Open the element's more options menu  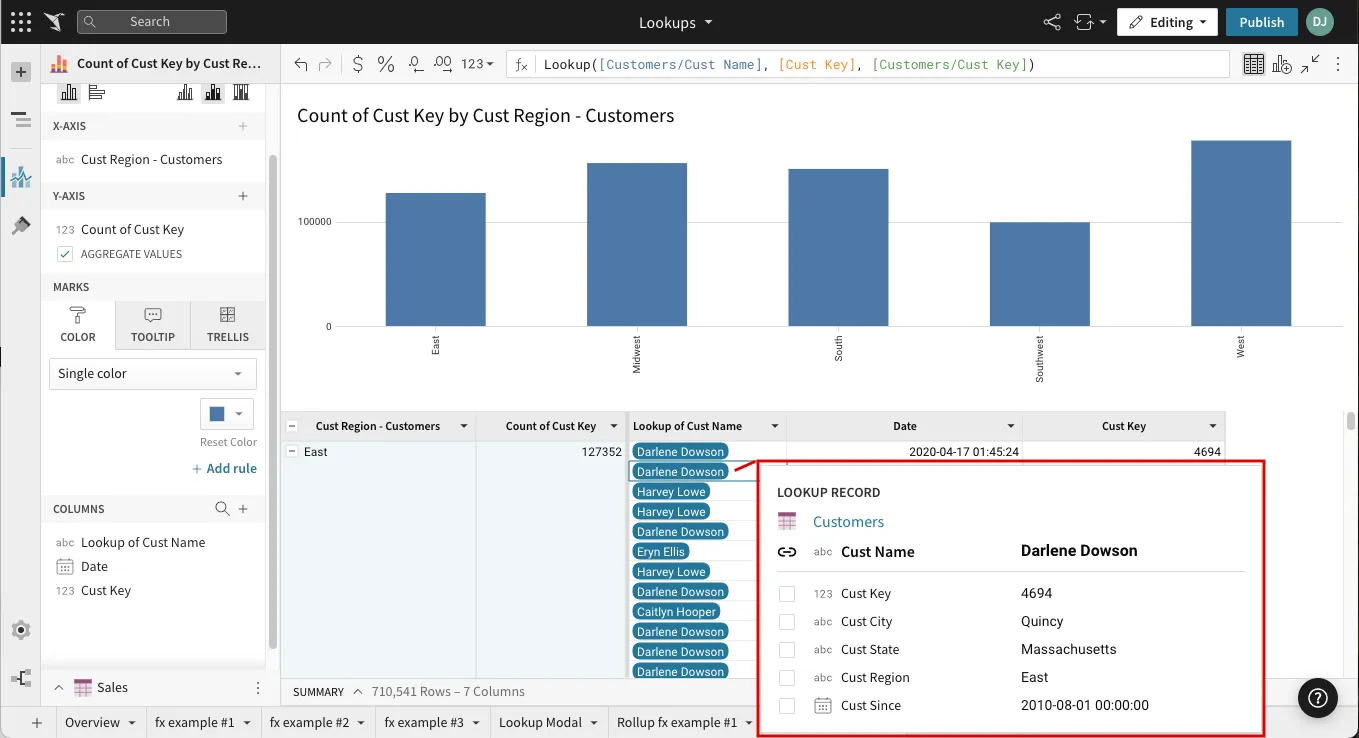(1337, 64)
